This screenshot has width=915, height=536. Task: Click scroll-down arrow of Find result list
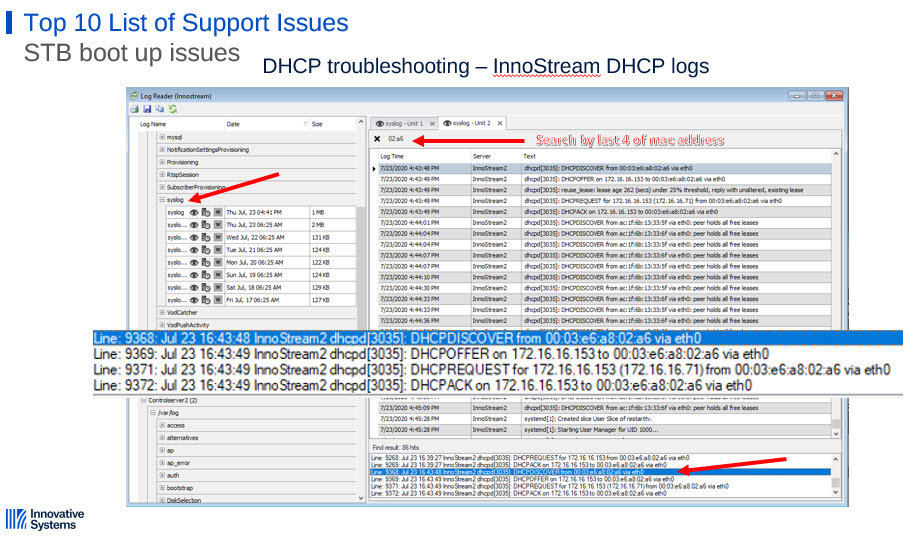coord(836,492)
